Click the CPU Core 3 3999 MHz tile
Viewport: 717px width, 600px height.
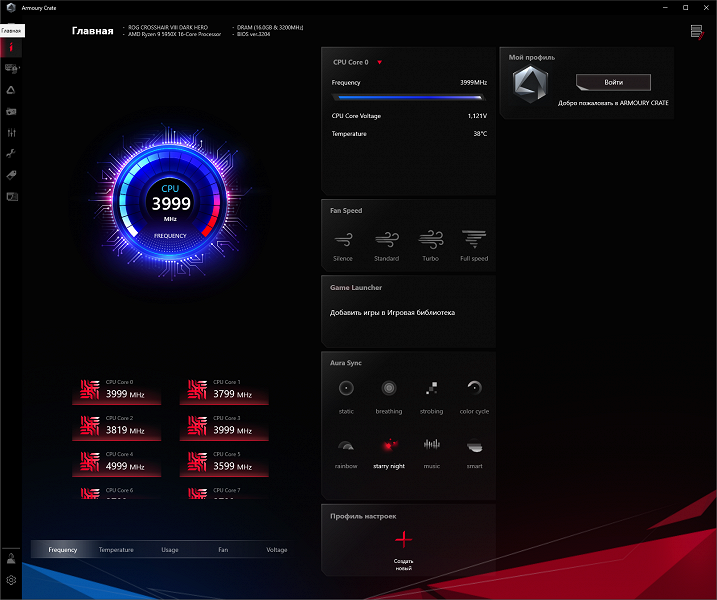click(x=224, y=428)
